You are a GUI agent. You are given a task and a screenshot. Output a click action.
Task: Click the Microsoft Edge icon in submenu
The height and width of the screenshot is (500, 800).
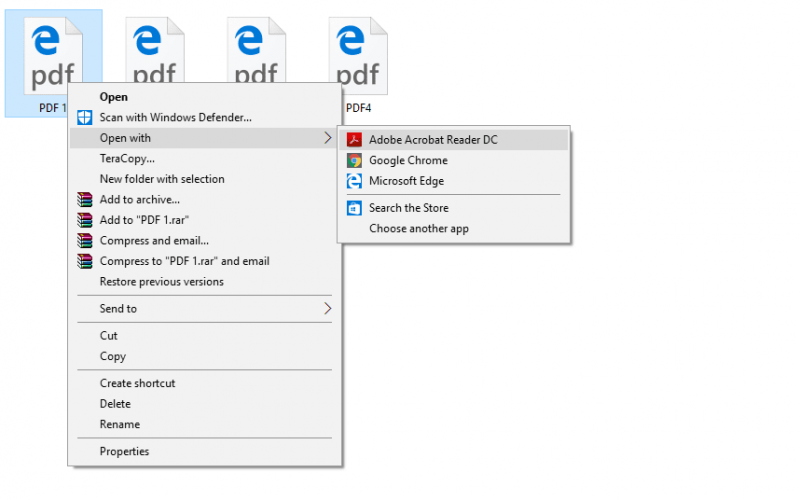(354, 181)
